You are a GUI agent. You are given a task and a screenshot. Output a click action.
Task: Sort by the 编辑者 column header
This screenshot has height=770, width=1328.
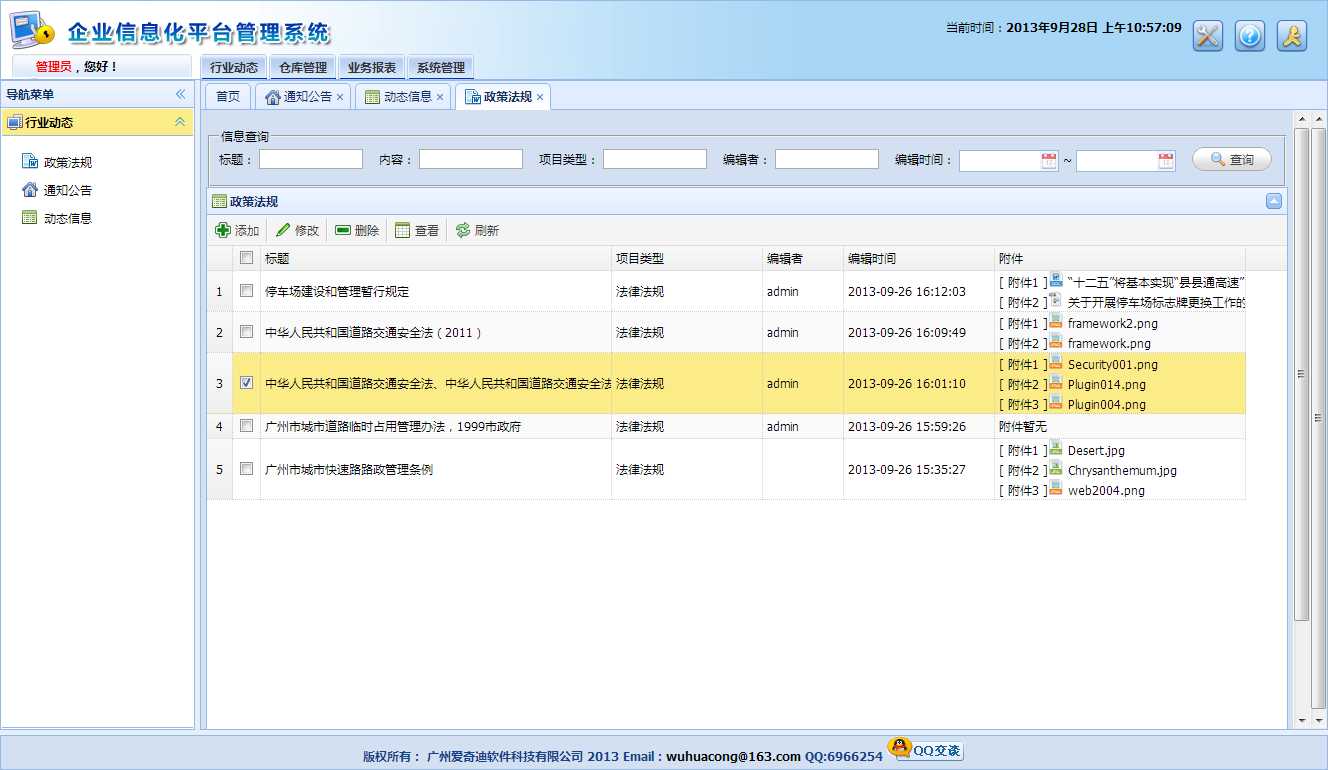pos(803,258)
